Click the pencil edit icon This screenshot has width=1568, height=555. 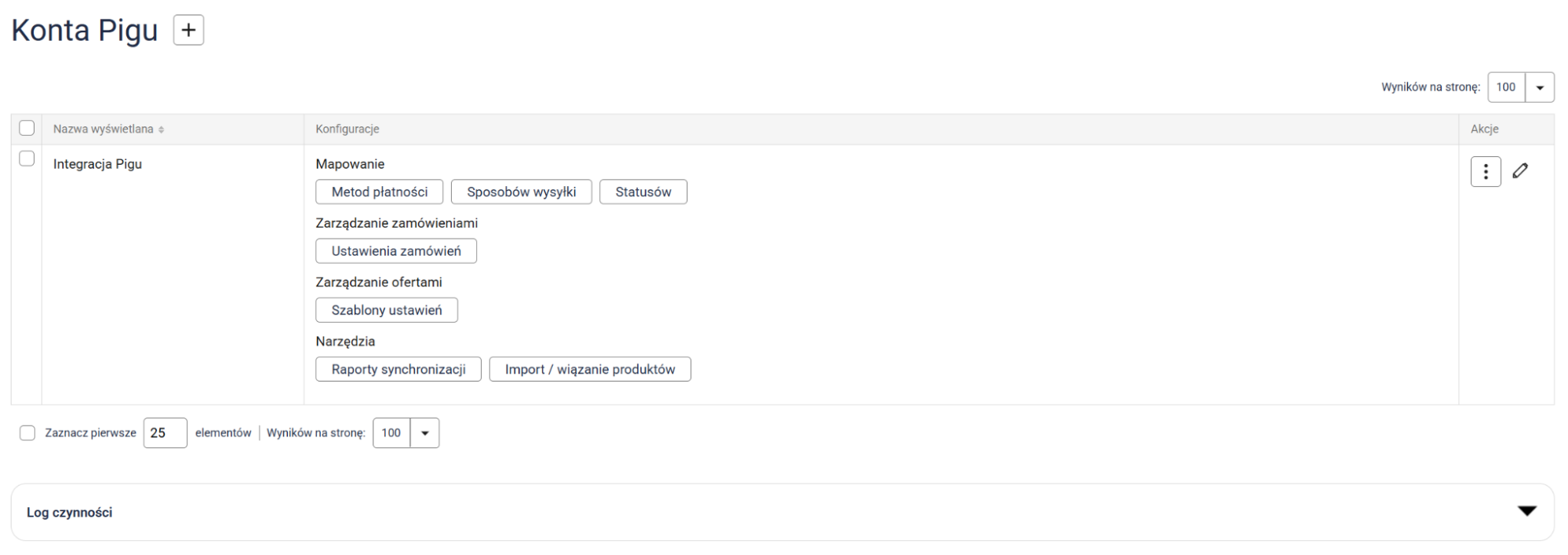1520,170
